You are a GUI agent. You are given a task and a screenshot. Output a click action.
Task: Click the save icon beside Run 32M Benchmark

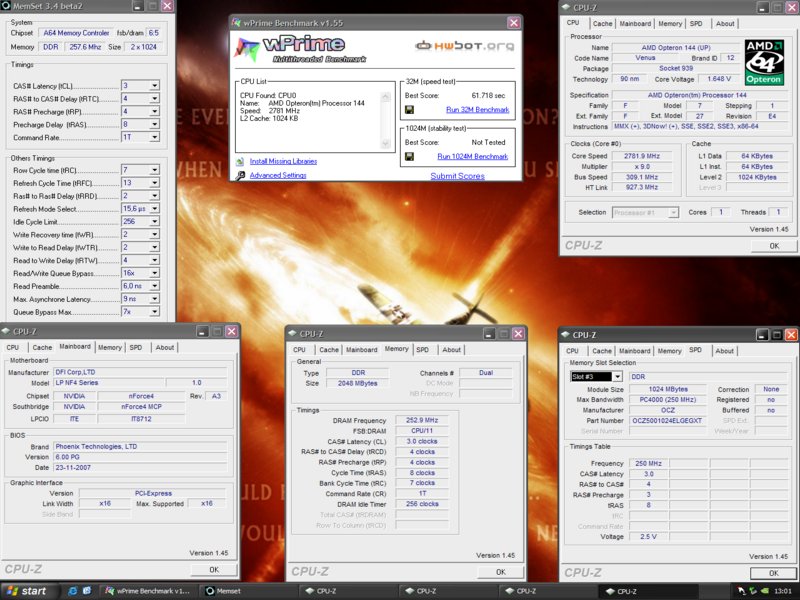(x=409, y=110)
